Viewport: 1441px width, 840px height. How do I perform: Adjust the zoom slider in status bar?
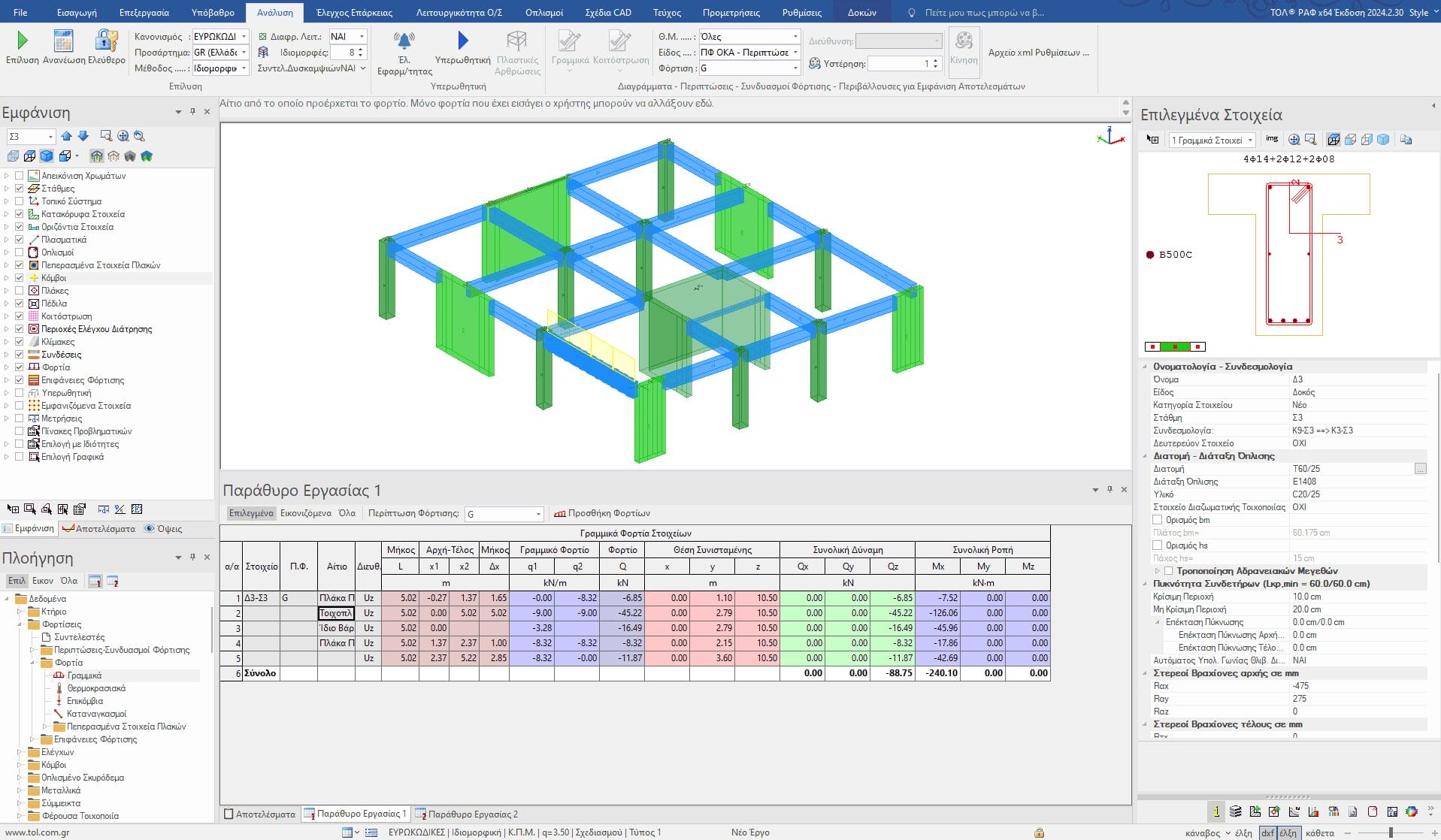coord(1391,832)
